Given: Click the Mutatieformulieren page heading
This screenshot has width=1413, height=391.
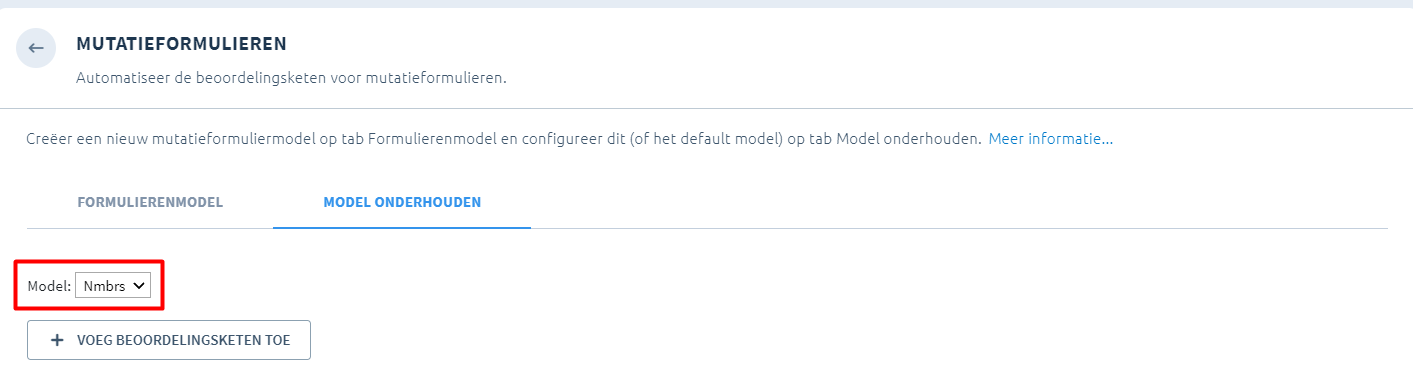Looking at the screenshot, I should pos(182,44).
